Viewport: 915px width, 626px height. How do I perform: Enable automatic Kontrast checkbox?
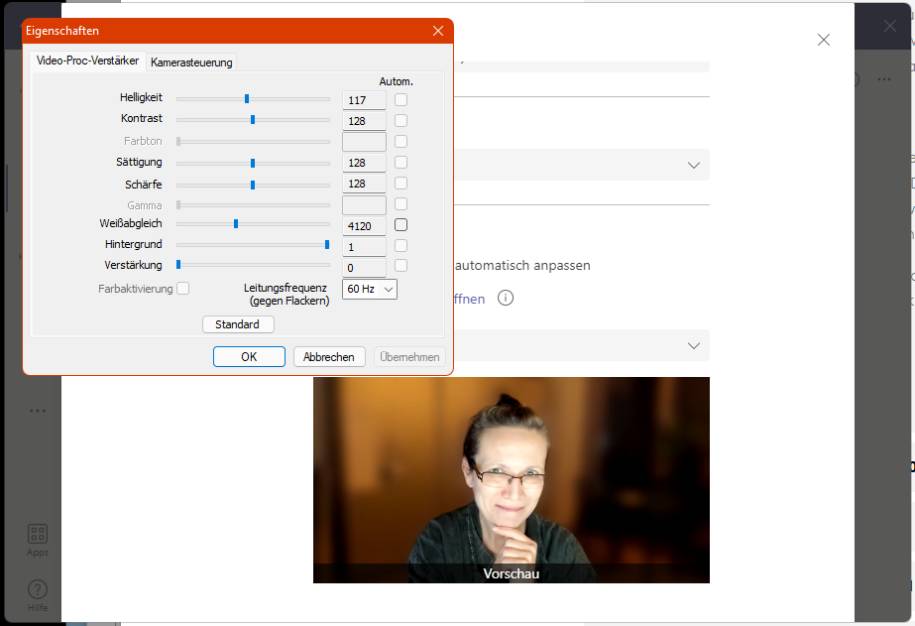point(401,121)
